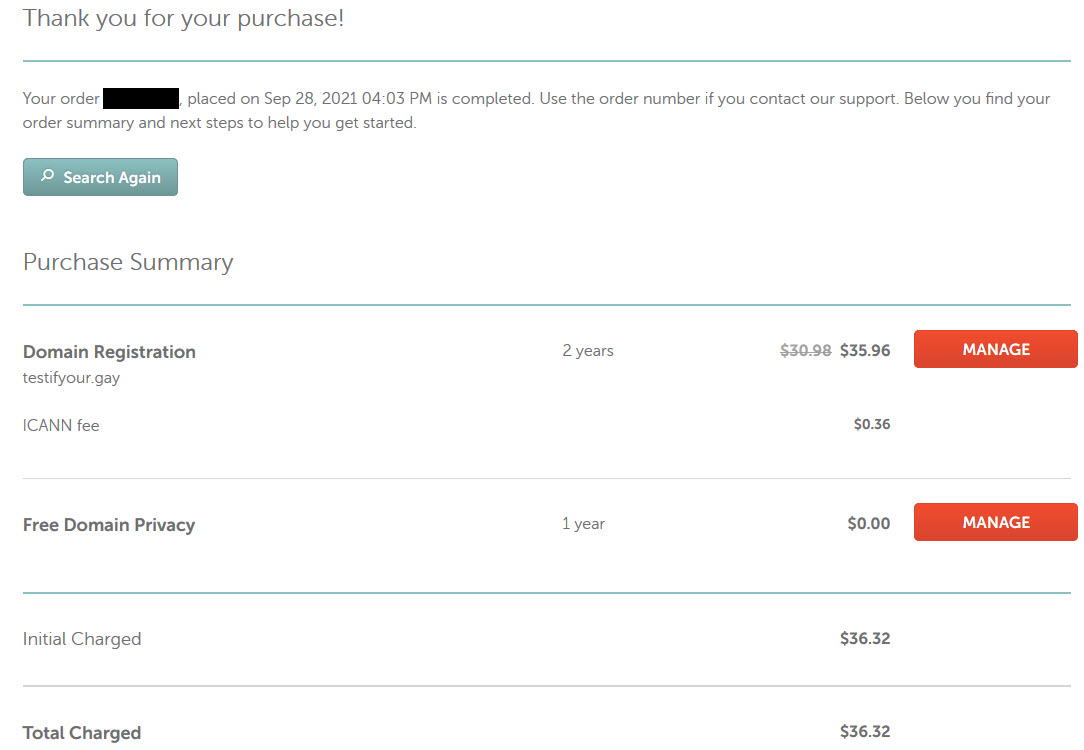The height and width of the screenshot is (750, 1084).
Task: Select the Free Domain Privacy heading
Action: click(109, 525)
